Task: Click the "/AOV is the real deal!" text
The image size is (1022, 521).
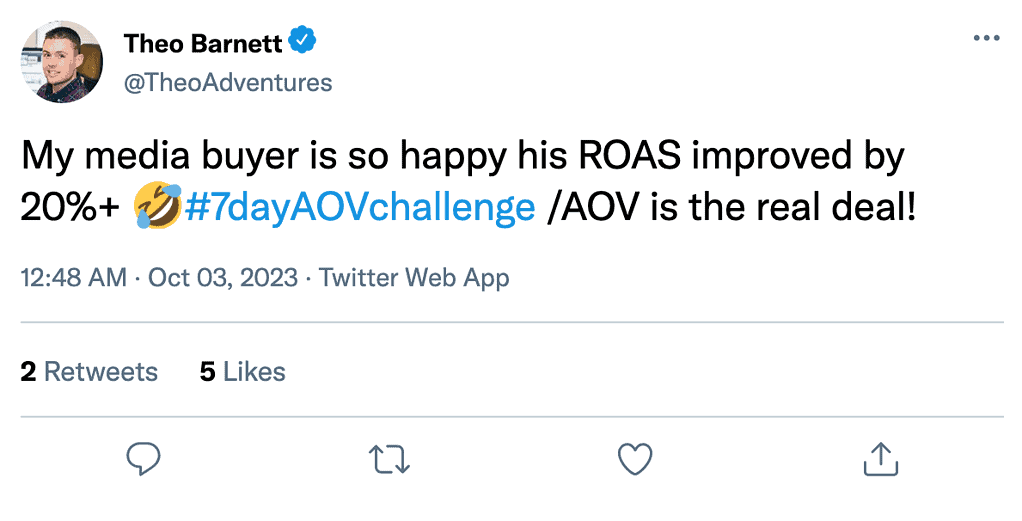Action: pos(732,207)
